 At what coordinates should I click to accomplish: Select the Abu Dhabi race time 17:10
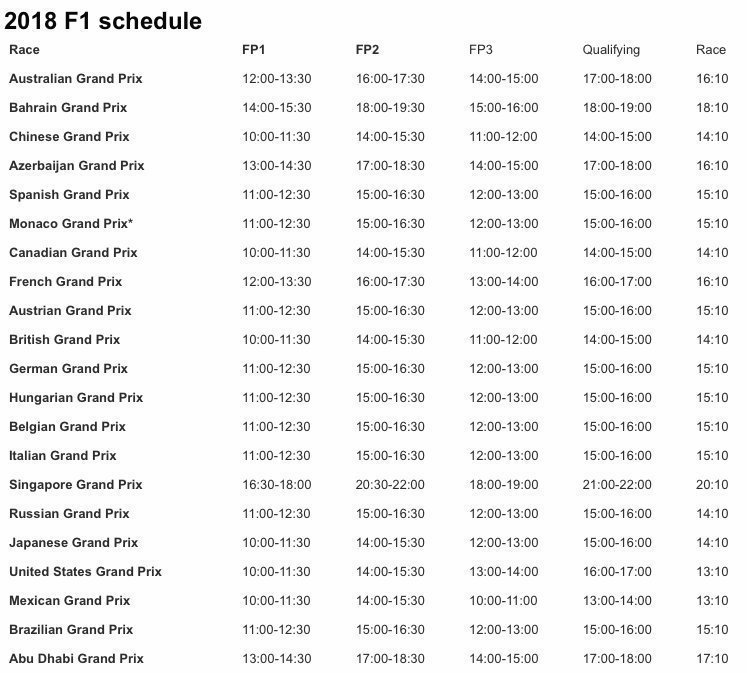(x=712, y=658)
